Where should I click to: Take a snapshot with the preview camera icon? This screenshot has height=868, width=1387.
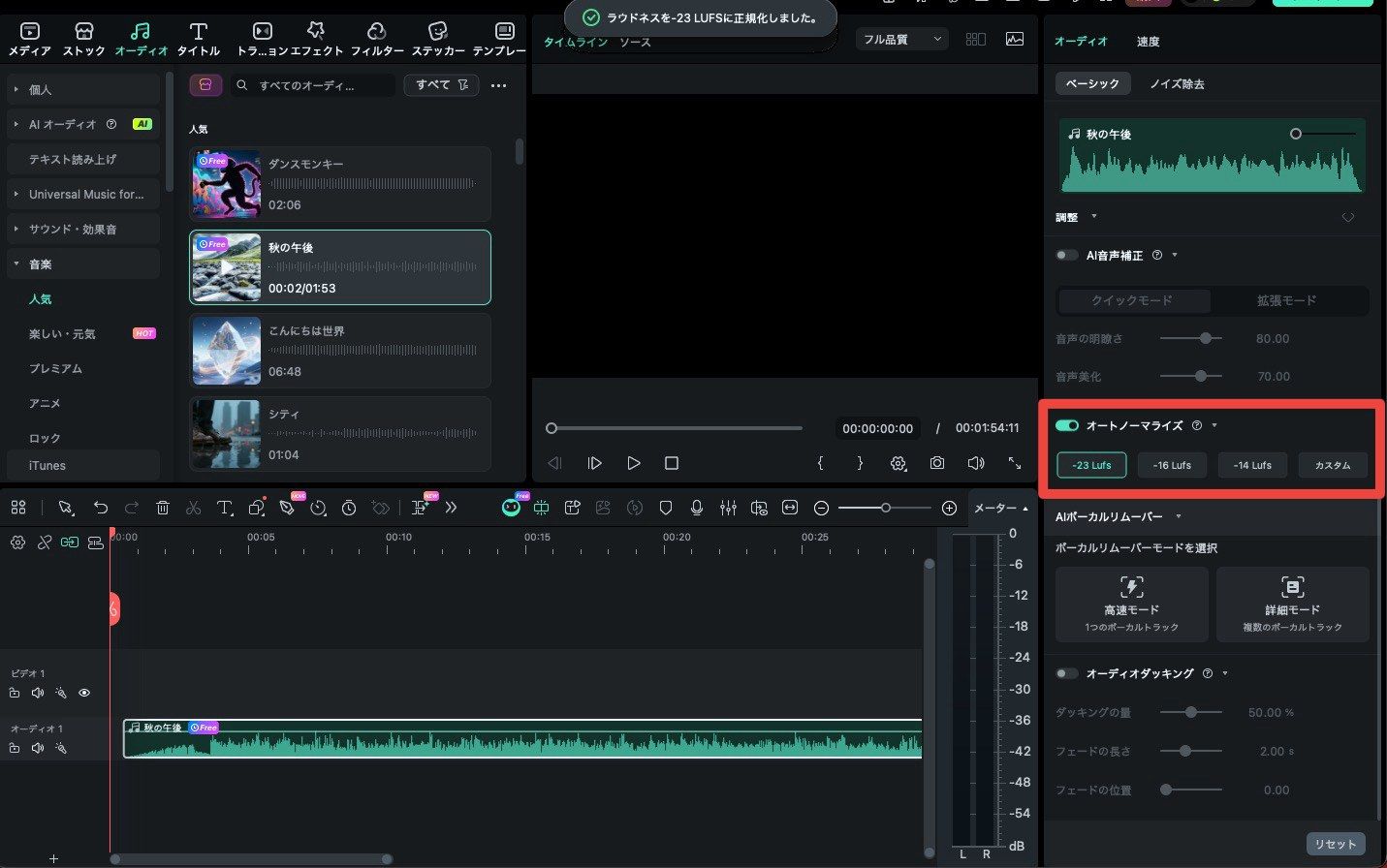[x=937, y=463]
